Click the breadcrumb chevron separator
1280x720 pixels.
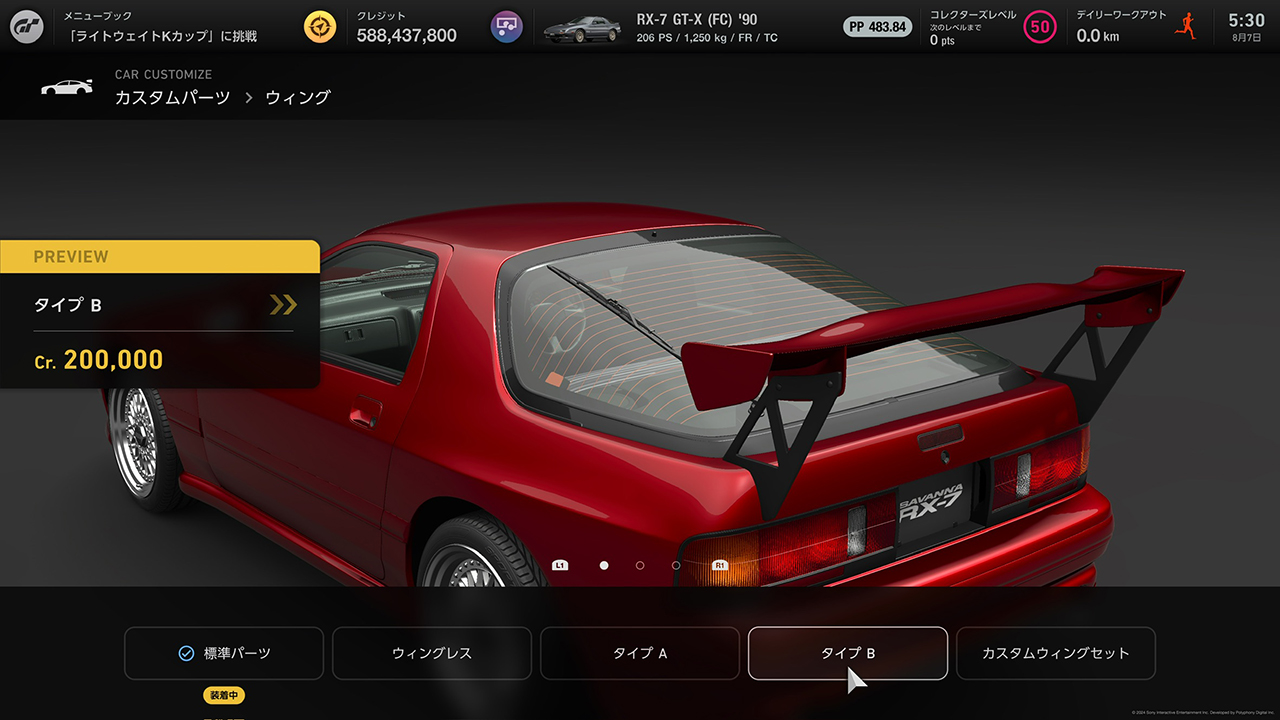[x=249, y=98]
